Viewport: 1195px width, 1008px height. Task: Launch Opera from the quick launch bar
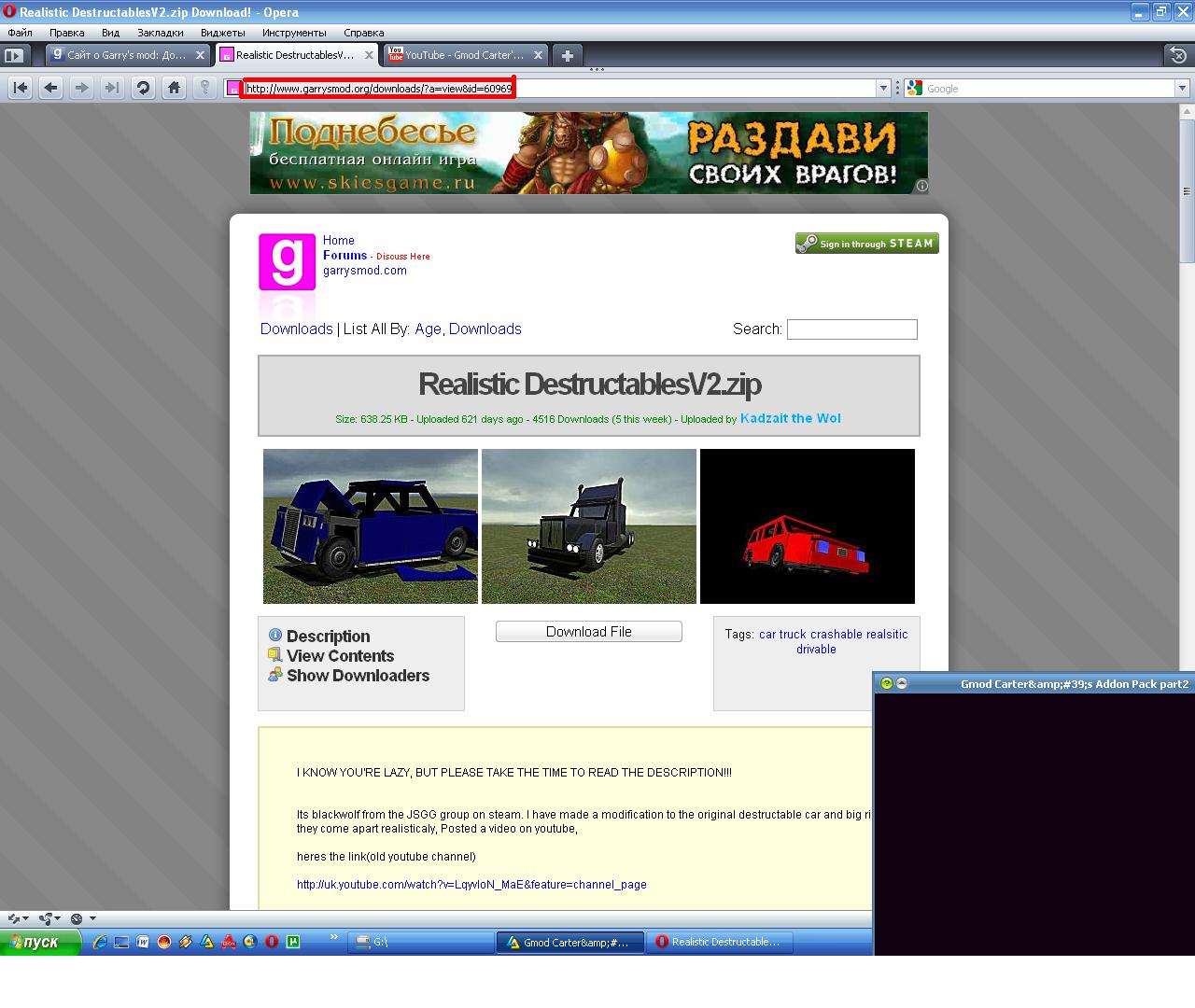pos(272,942)
